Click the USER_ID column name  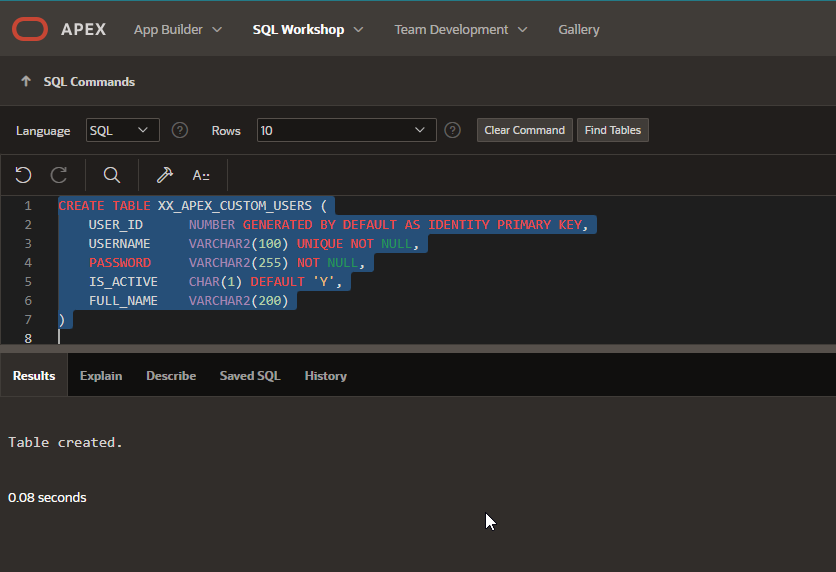116,225
